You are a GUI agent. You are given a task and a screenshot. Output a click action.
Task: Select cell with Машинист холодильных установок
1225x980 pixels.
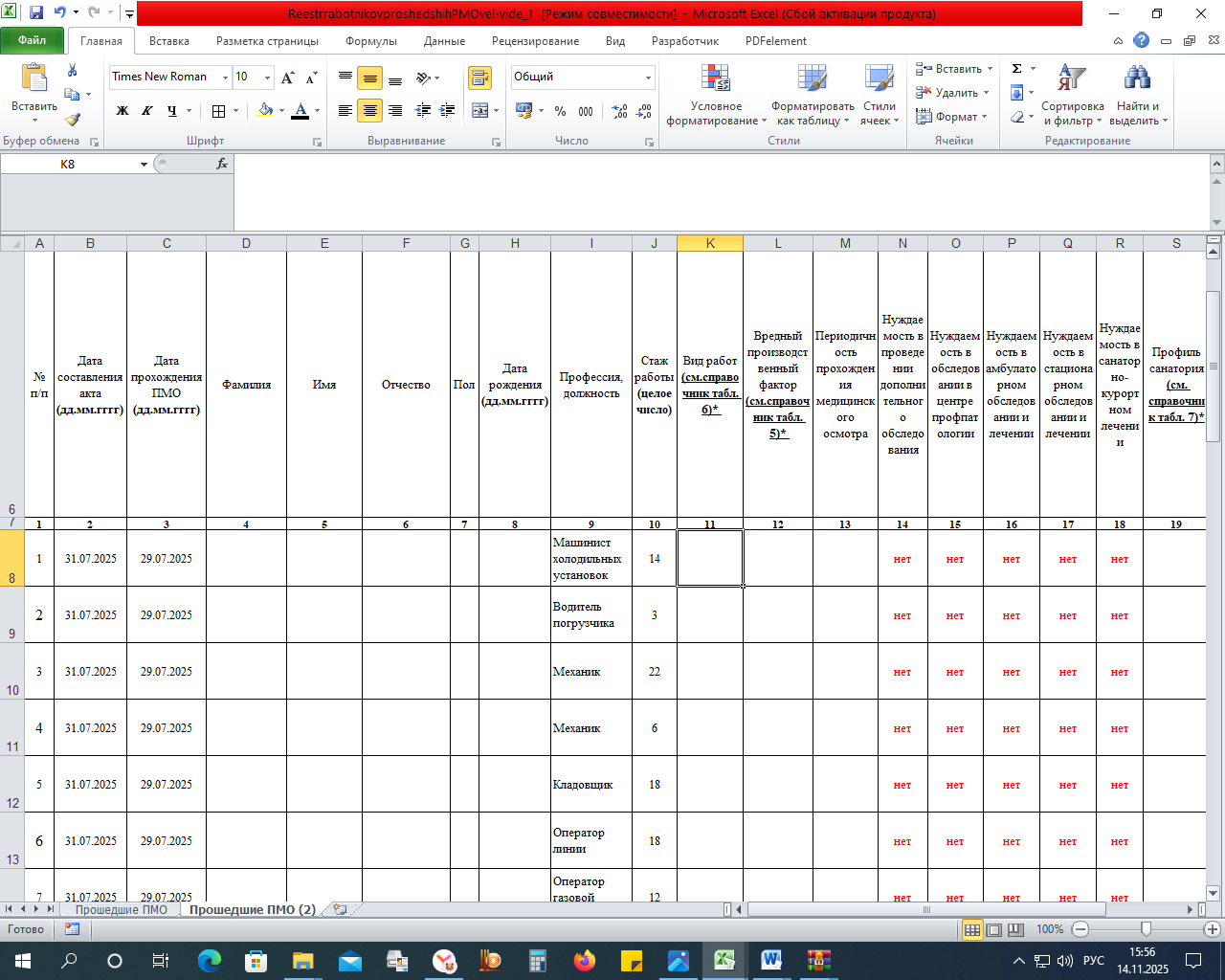pyautogui.click(x=590, y=559)
